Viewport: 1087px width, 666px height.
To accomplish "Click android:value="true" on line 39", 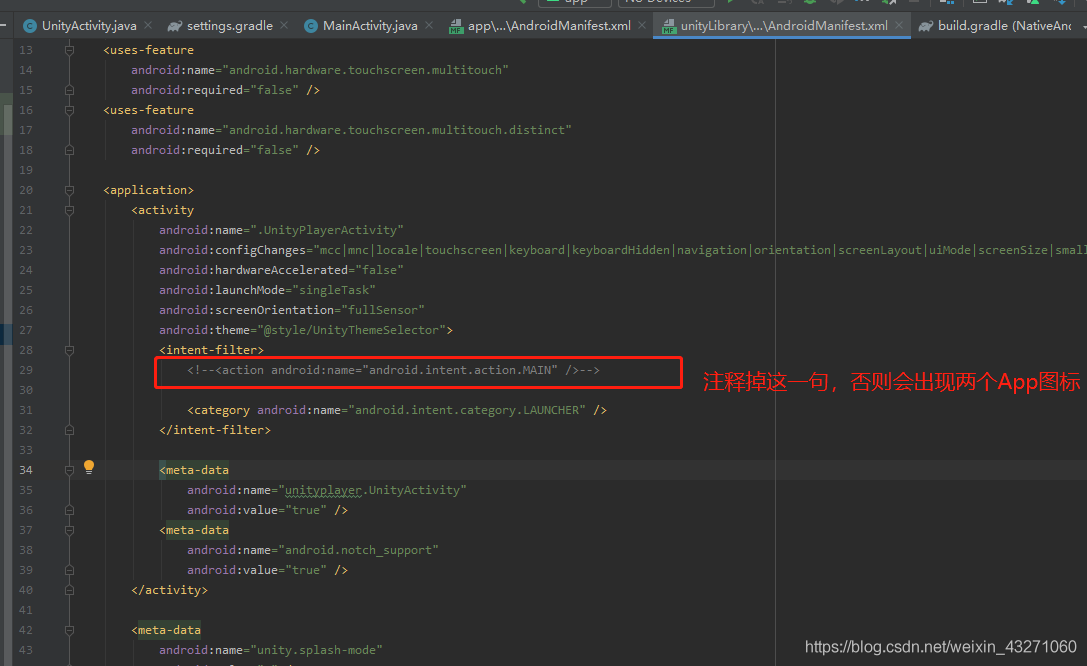I will pyautogui.click(x=256, y=570).
